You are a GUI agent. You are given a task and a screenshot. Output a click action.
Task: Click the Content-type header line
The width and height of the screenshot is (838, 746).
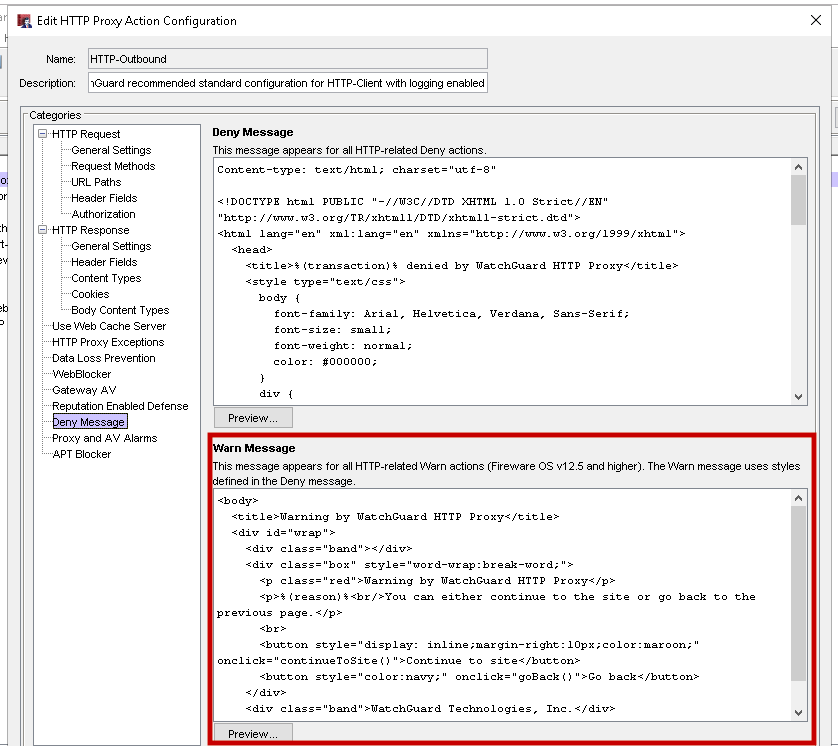pos(356,170)
